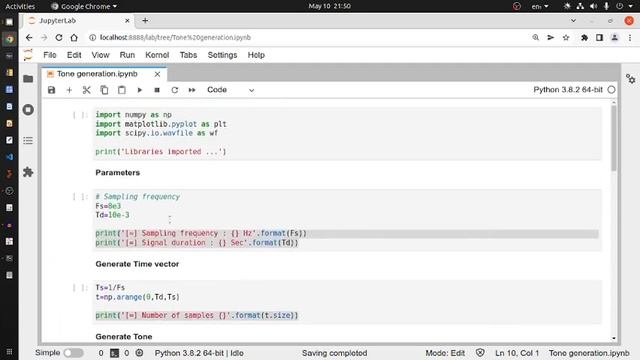Click the Generate Tone heading
This screenshot has height=360, width=640.
tap(124, 337)
